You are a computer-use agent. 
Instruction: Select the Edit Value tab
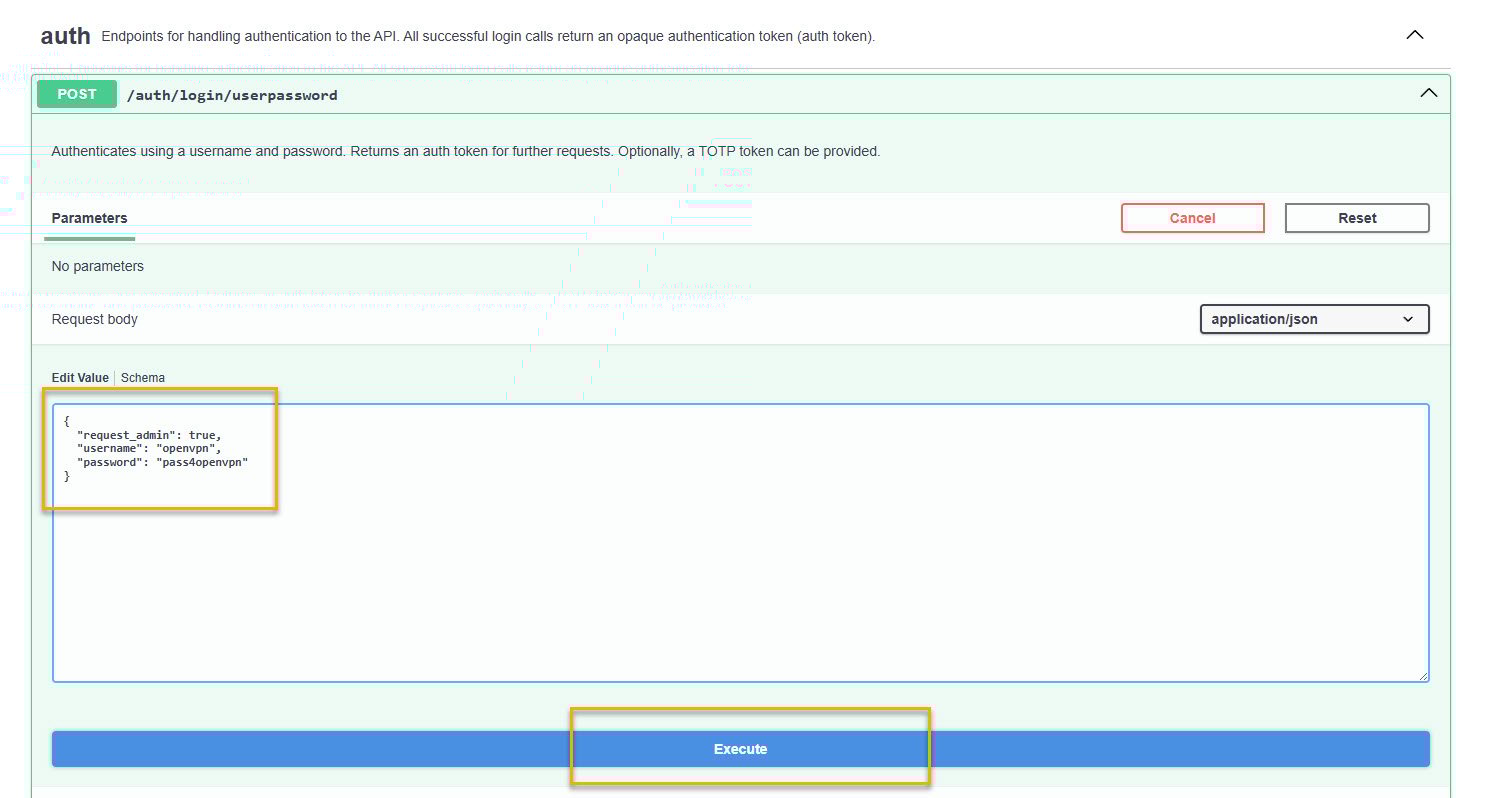tap(80, 377)
